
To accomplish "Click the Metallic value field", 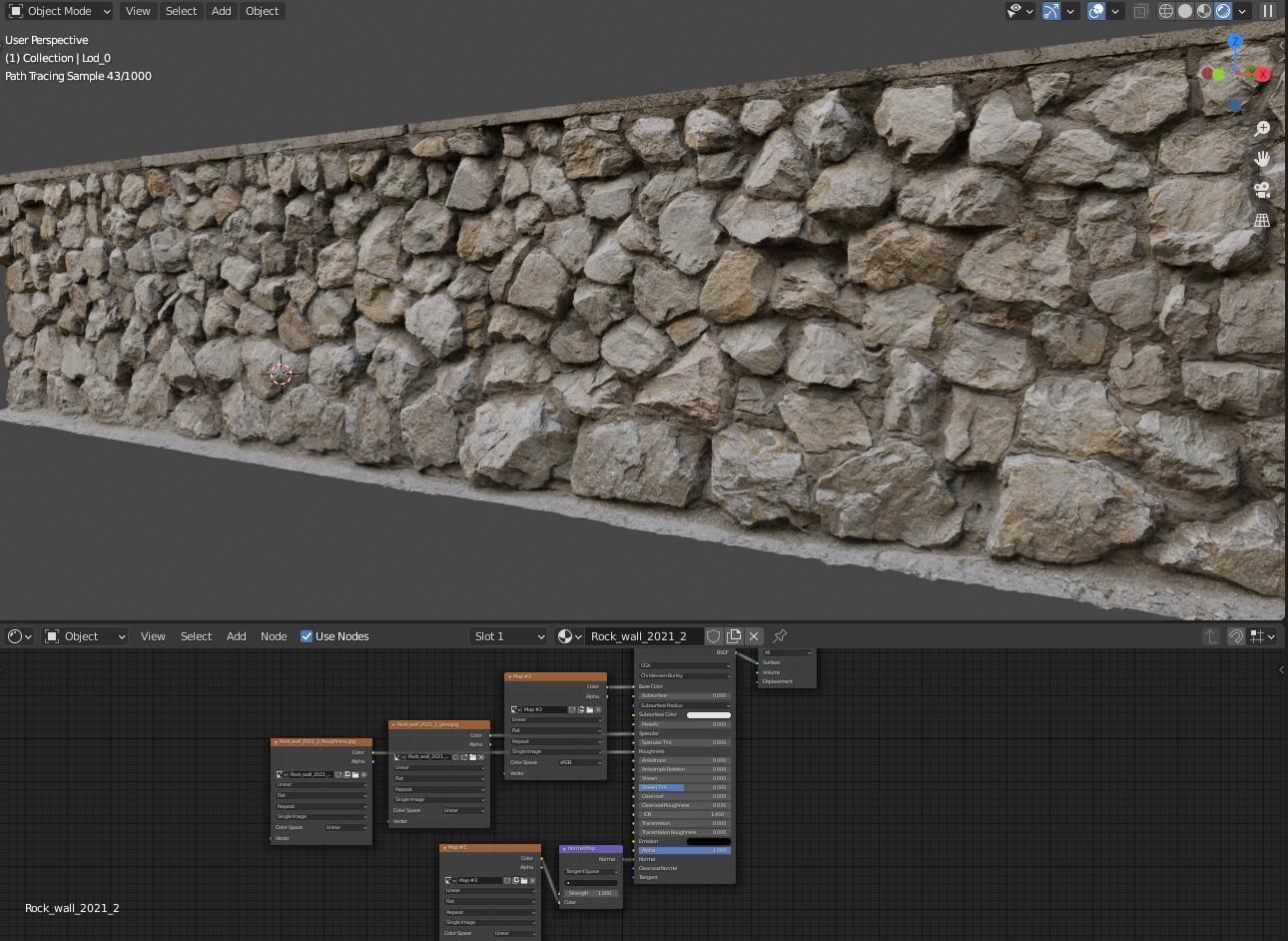I will (684, 724).
